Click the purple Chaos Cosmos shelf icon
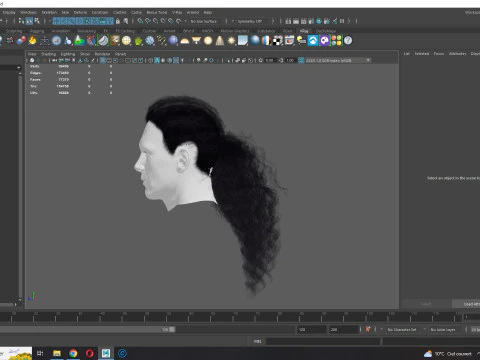Screen dimensions: 480x360 (x=324, y=41)
